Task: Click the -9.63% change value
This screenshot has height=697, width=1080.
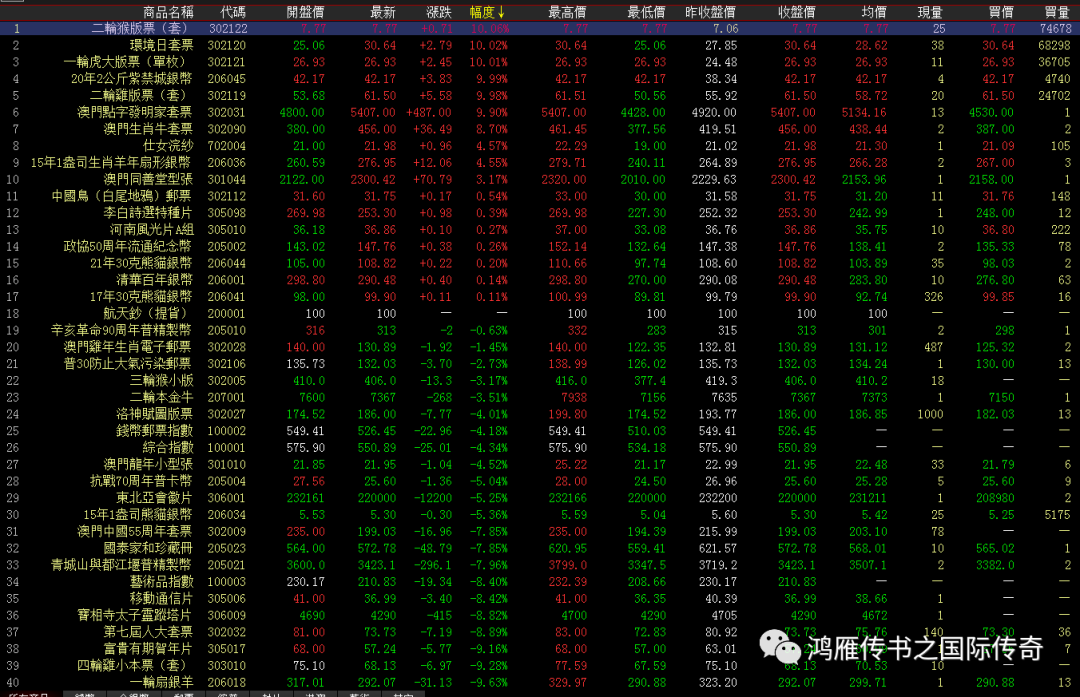Action: 489,683
